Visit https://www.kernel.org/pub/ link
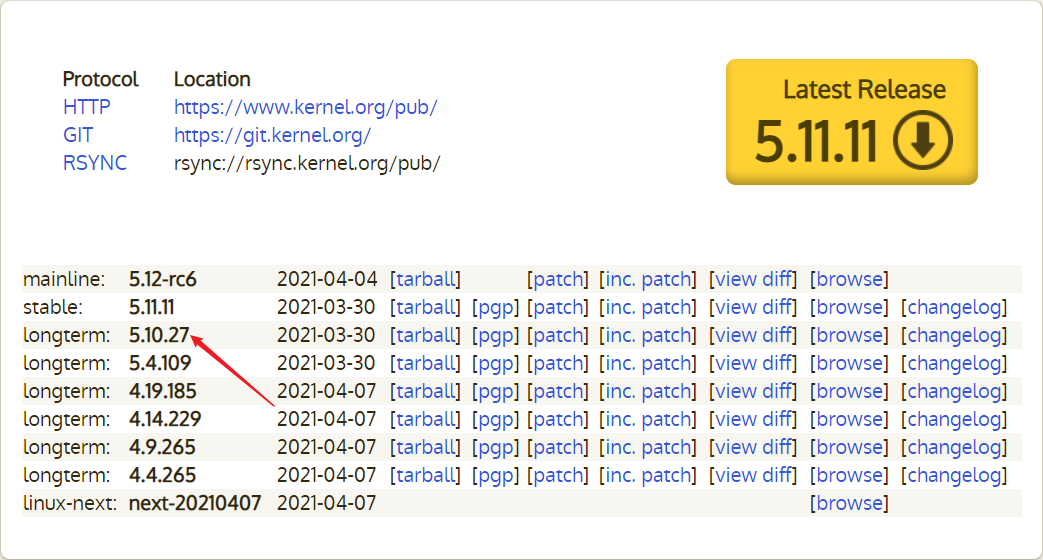 point(305,107)
